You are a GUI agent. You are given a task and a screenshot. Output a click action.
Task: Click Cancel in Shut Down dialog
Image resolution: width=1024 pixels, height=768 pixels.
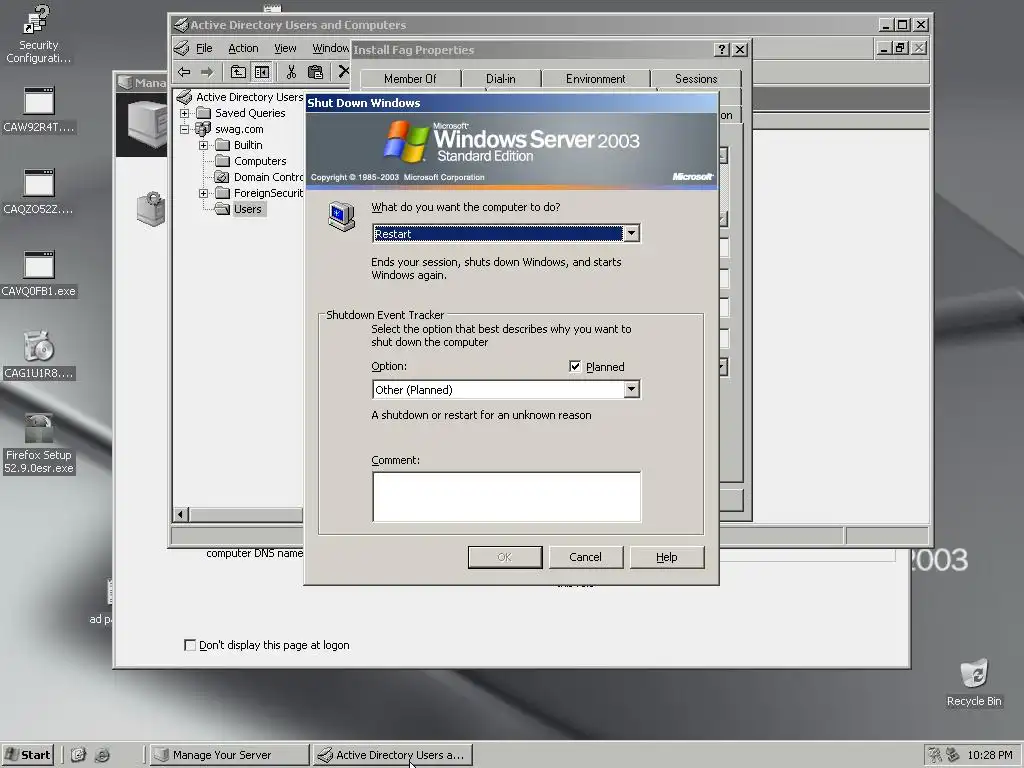pos(585,557)
